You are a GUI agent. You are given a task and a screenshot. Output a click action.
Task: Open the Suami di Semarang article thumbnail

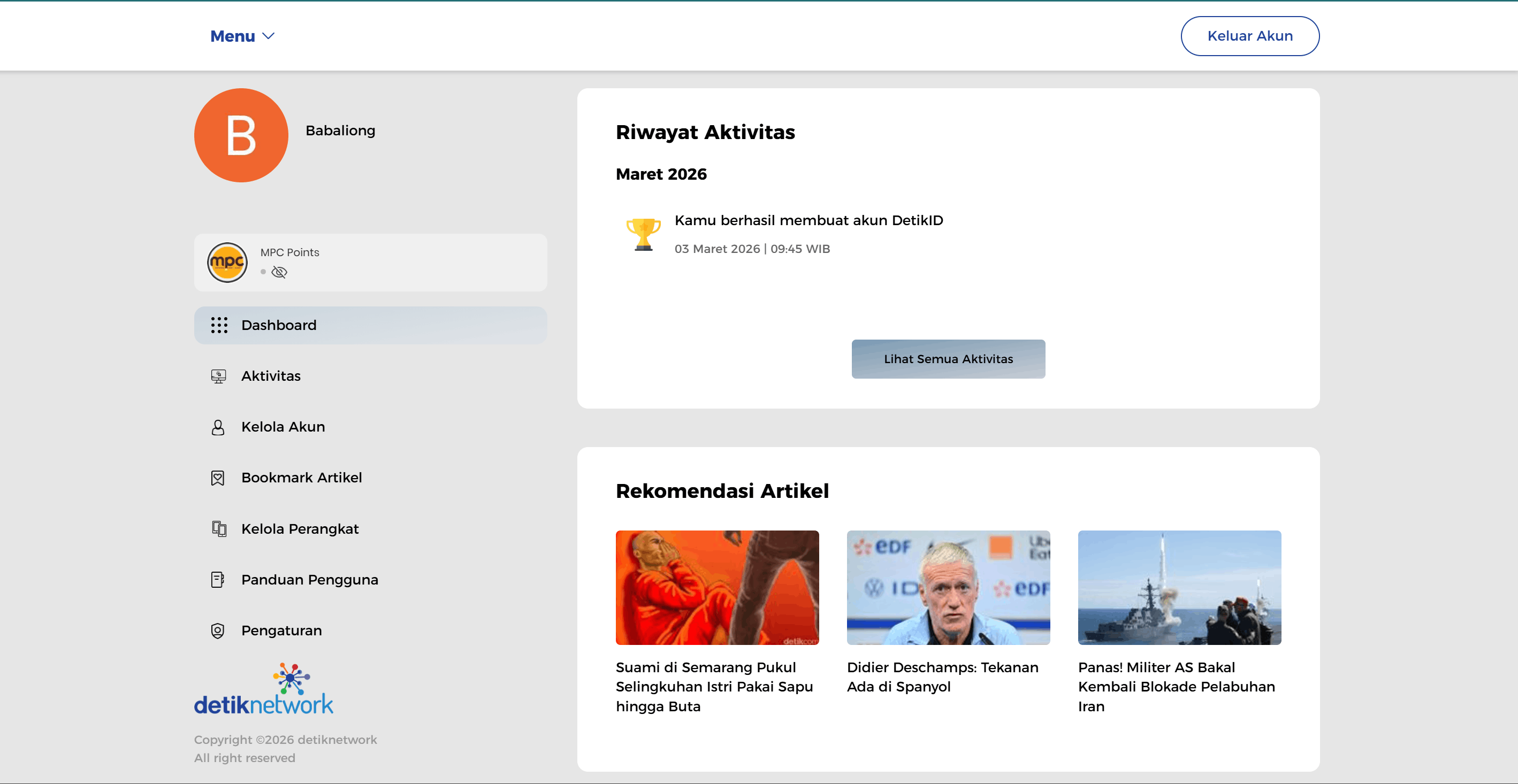717,587
